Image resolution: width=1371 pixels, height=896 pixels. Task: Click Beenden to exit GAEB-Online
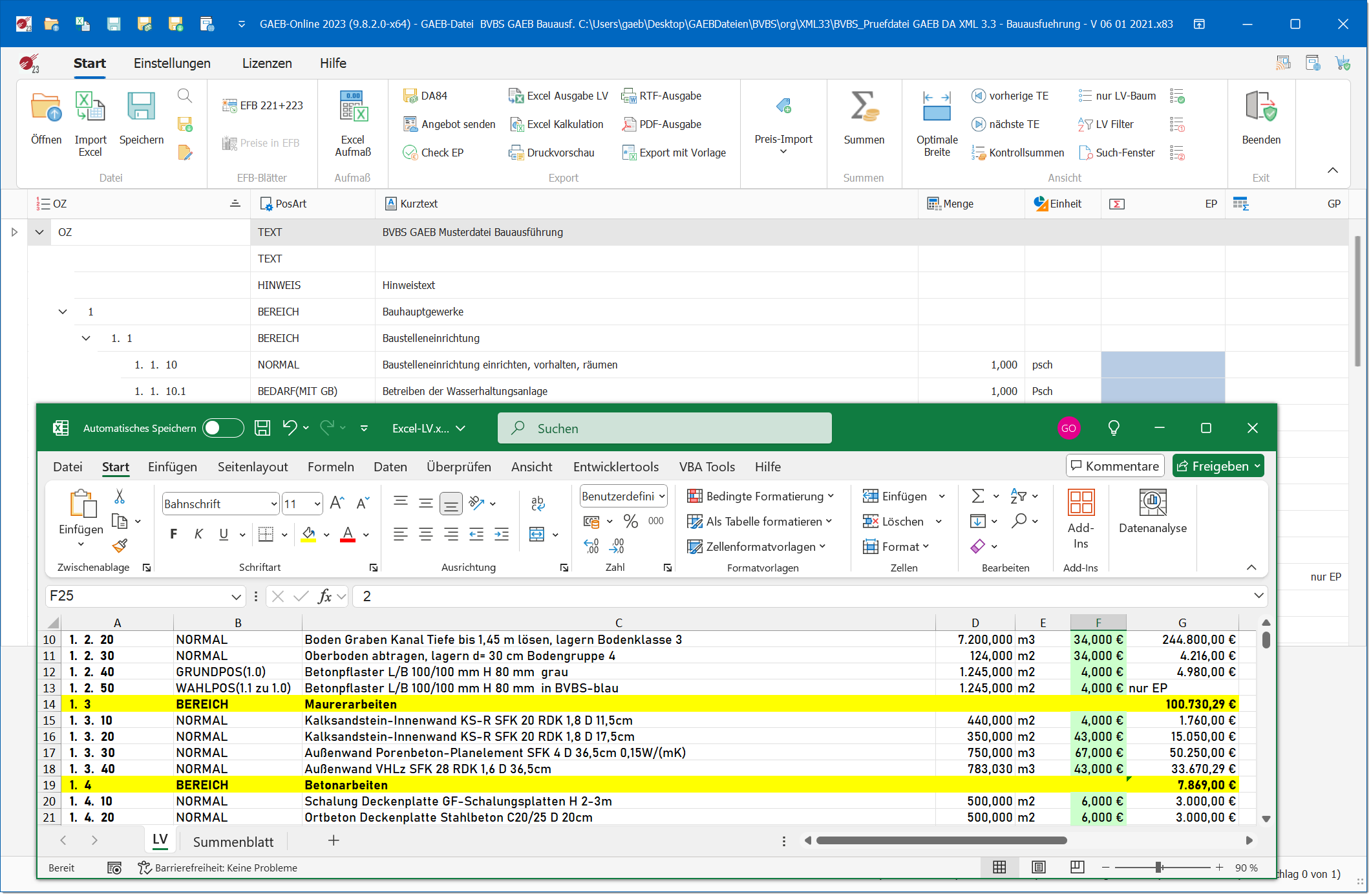[x=1260, y=123]
